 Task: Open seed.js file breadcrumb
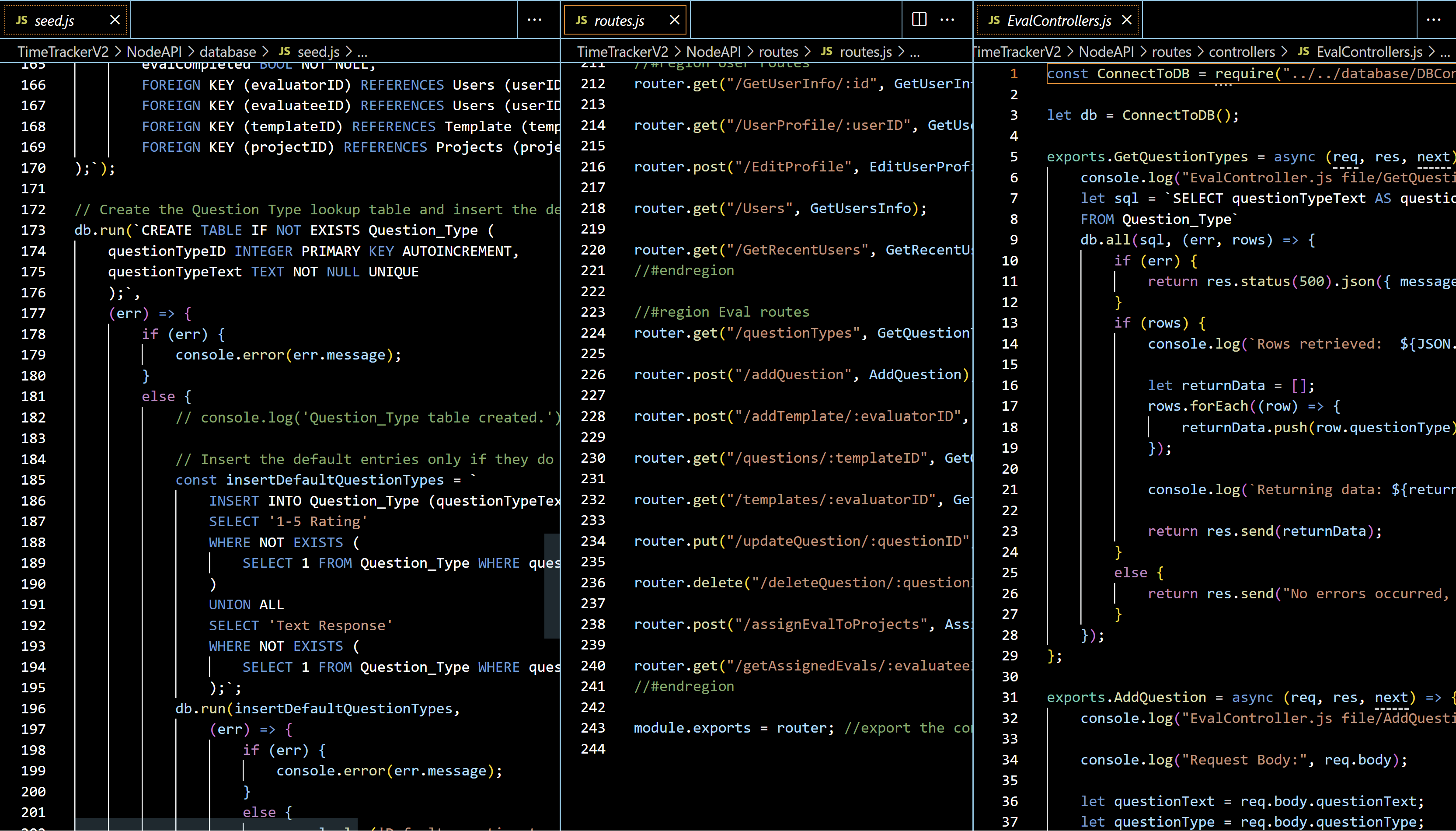click(318, 52)
